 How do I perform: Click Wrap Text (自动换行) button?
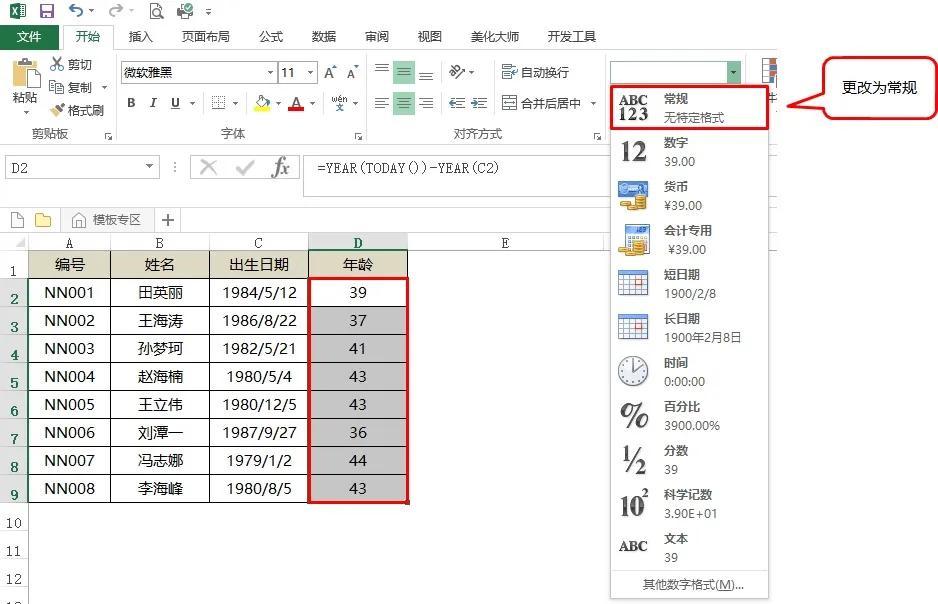click(535, 72)
